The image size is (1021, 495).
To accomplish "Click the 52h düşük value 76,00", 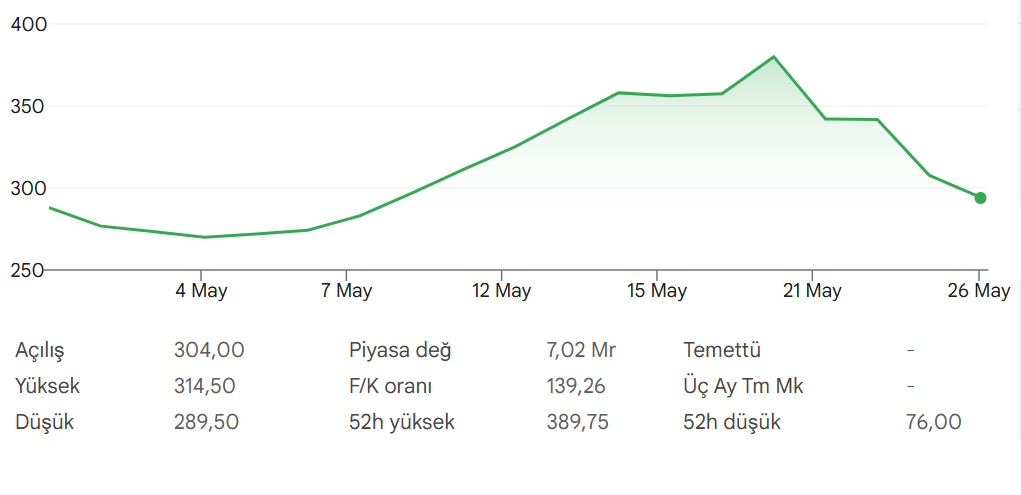I will pos(933,422).
